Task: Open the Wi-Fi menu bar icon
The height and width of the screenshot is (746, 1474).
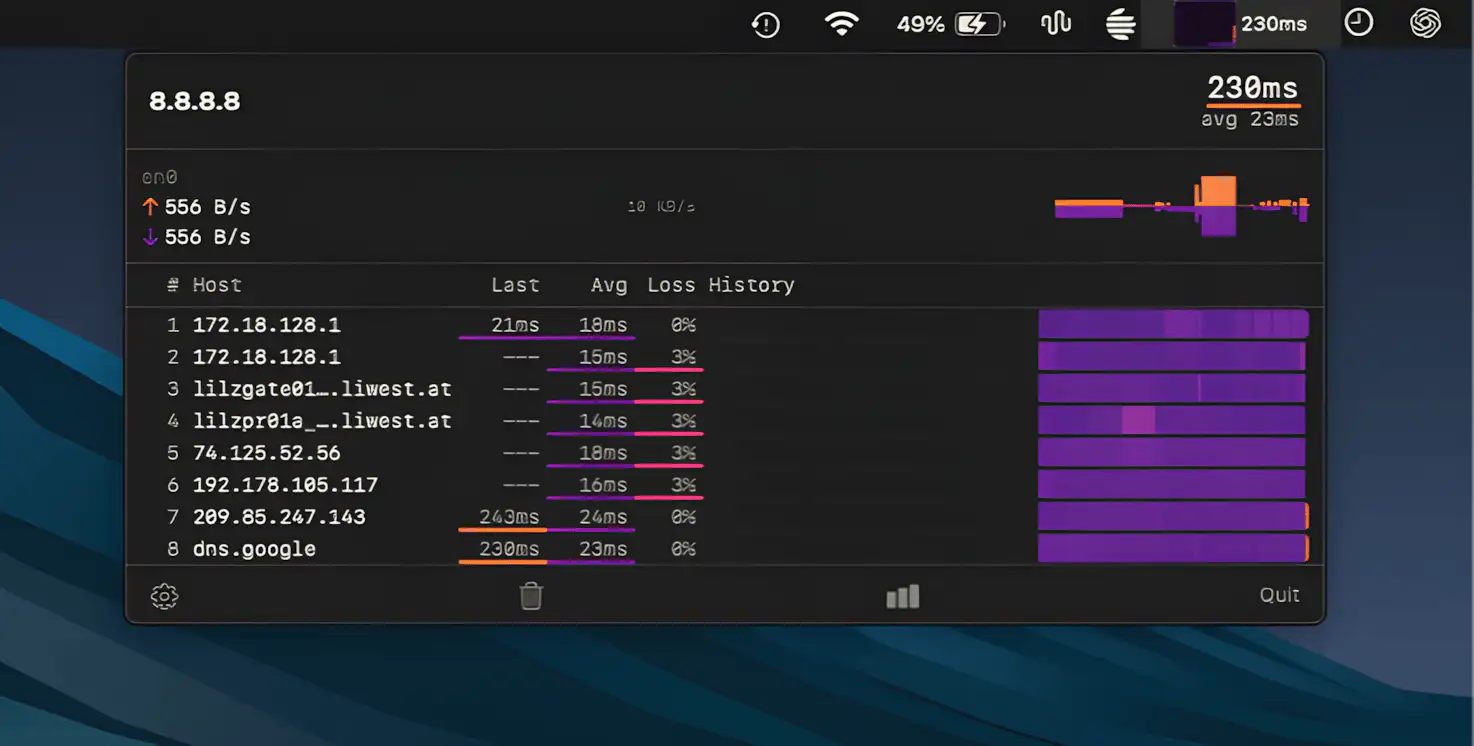Action: tap(842, 24)
